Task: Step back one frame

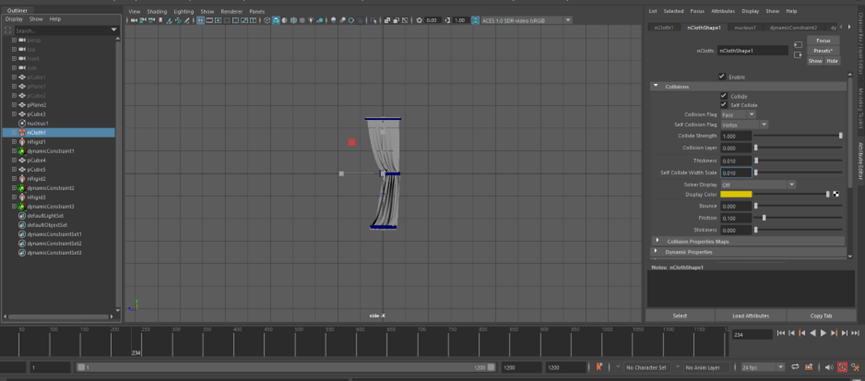Action: click(x=792, y=333)
